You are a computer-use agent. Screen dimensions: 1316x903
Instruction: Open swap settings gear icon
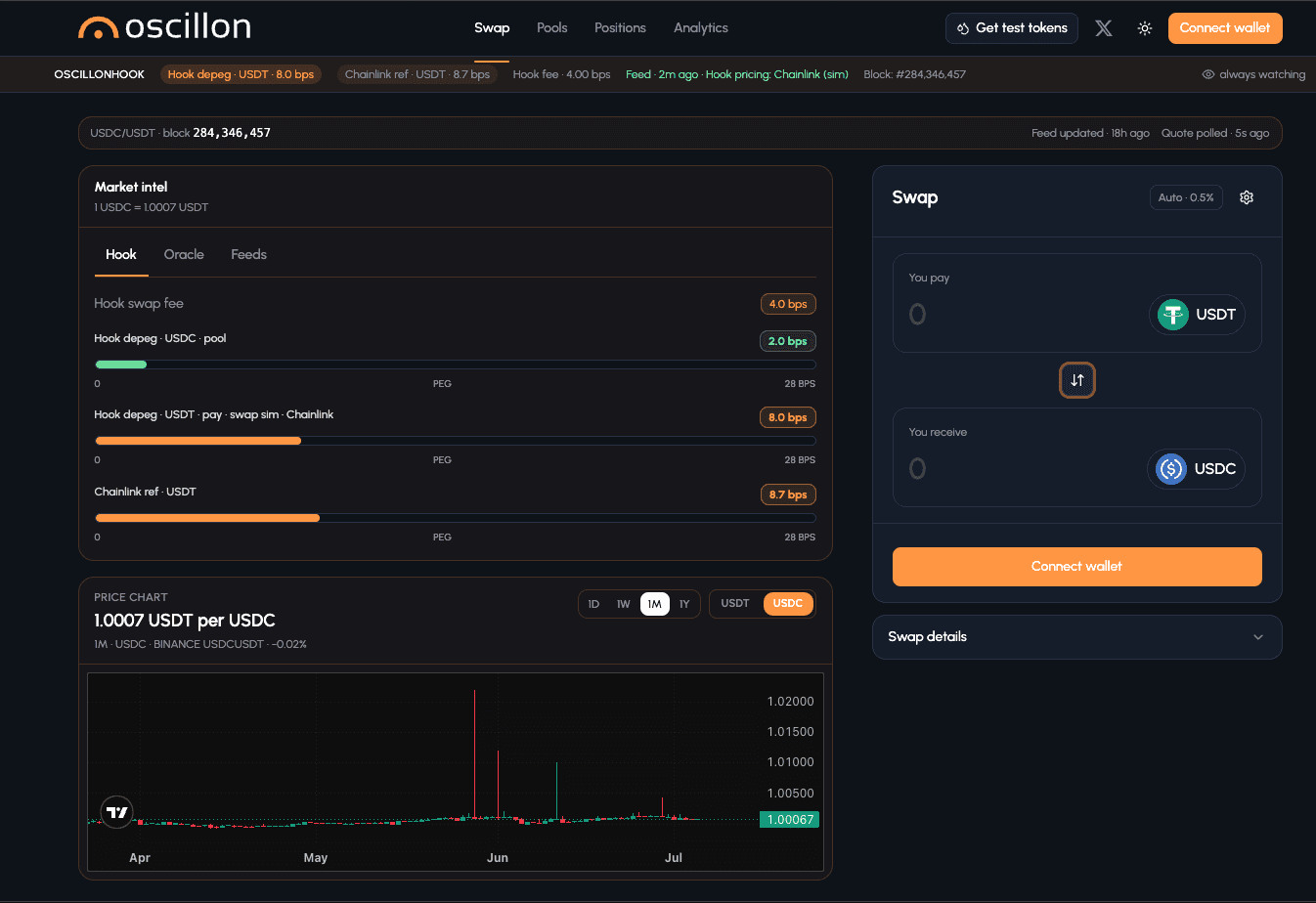1247,197
